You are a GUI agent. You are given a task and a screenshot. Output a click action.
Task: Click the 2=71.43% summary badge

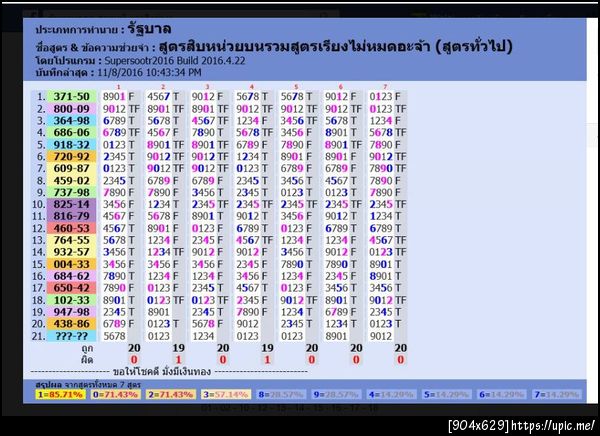(171, 394)
